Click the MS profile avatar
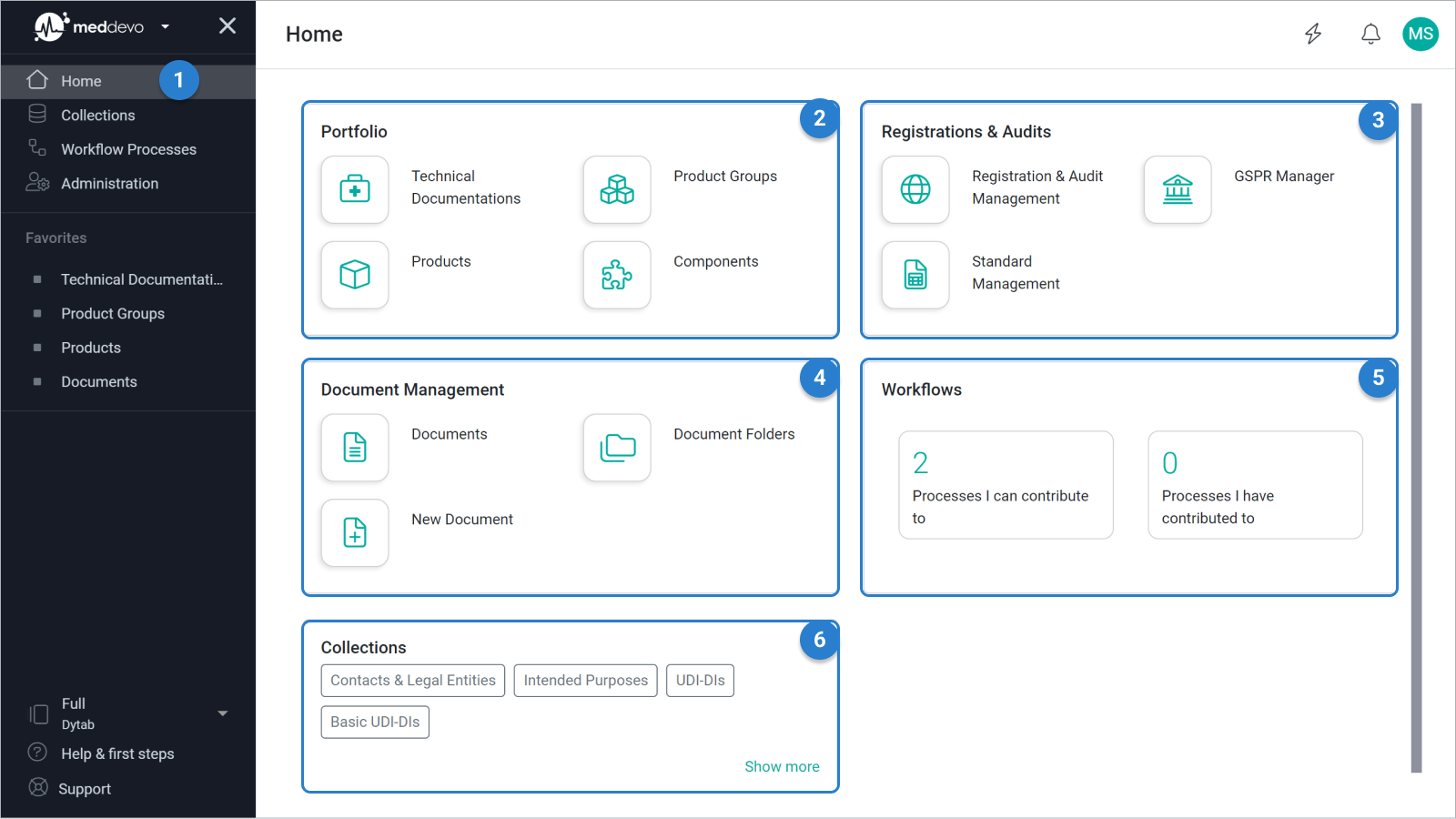 (1420, 34)
